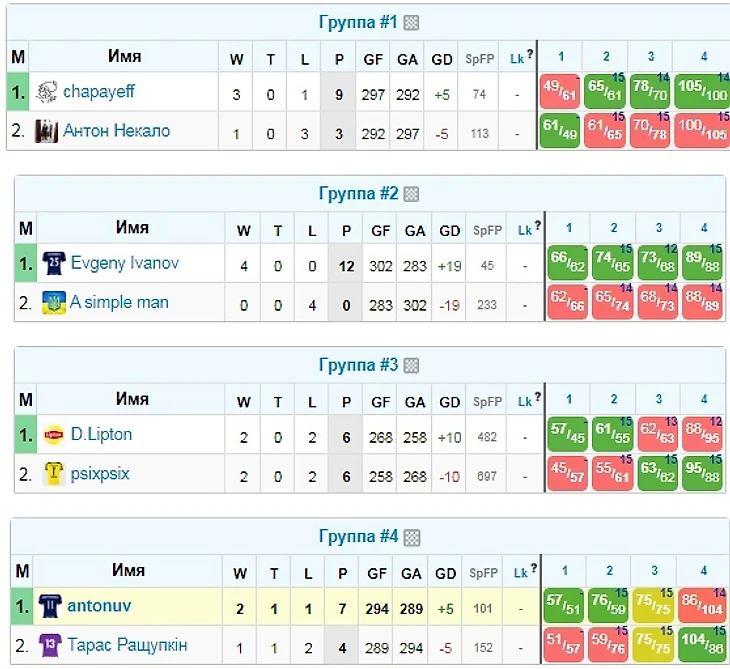
Task: Click the grid icon beside Группа #2
Action: click(411, 194)
